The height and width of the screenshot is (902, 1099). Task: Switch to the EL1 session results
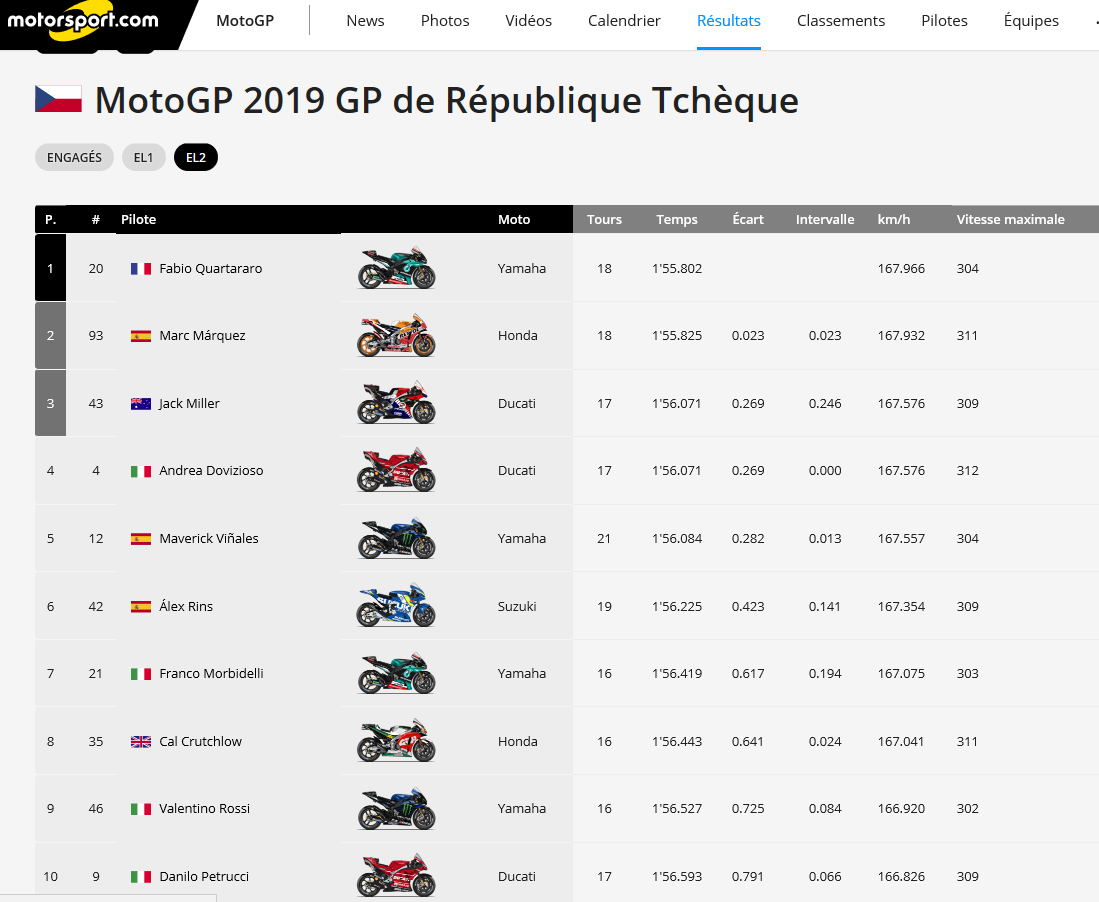(144, 158)
